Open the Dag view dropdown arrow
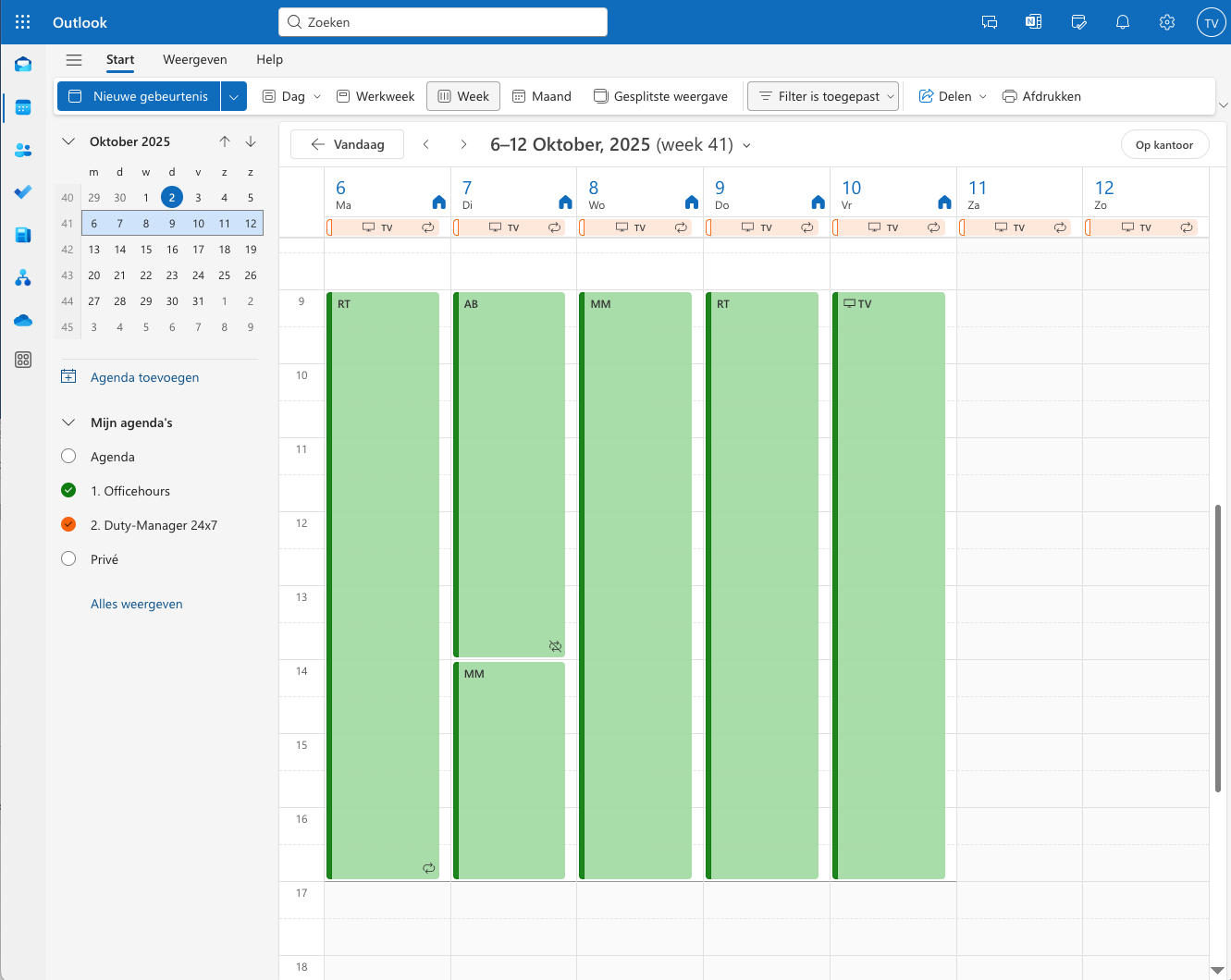The width and height of the screenshot is (1231, 980). pos(317,95)
